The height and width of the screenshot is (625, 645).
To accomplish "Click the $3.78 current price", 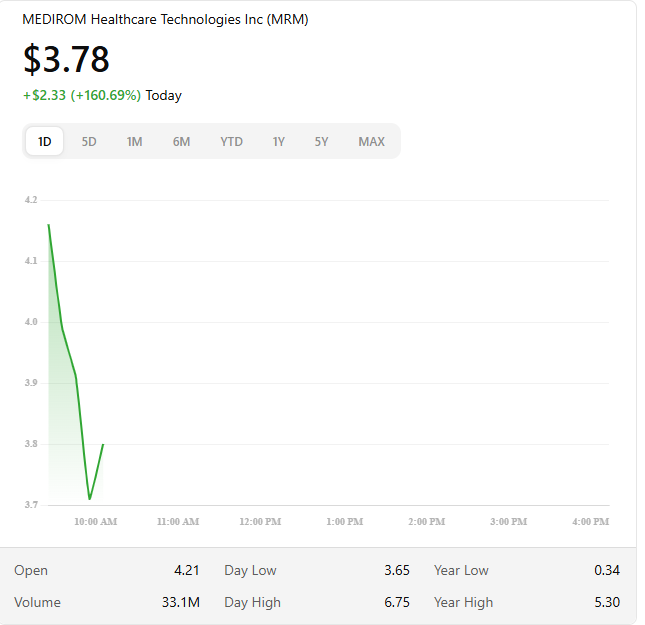I will 66,59.
